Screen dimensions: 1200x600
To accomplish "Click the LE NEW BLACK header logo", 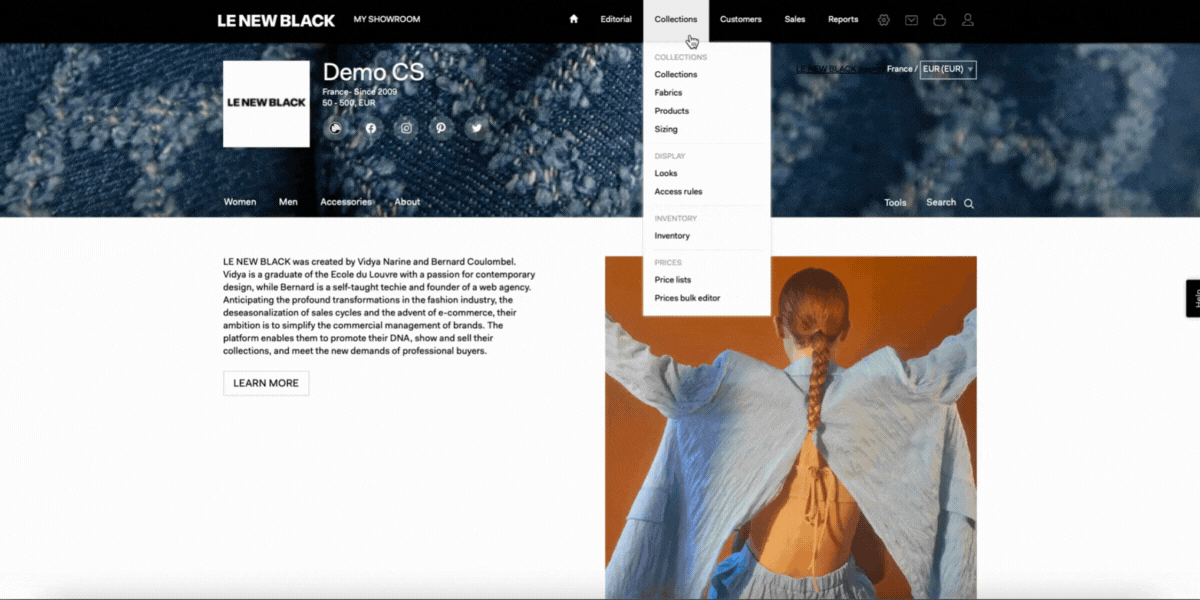I will pos(276,20).
